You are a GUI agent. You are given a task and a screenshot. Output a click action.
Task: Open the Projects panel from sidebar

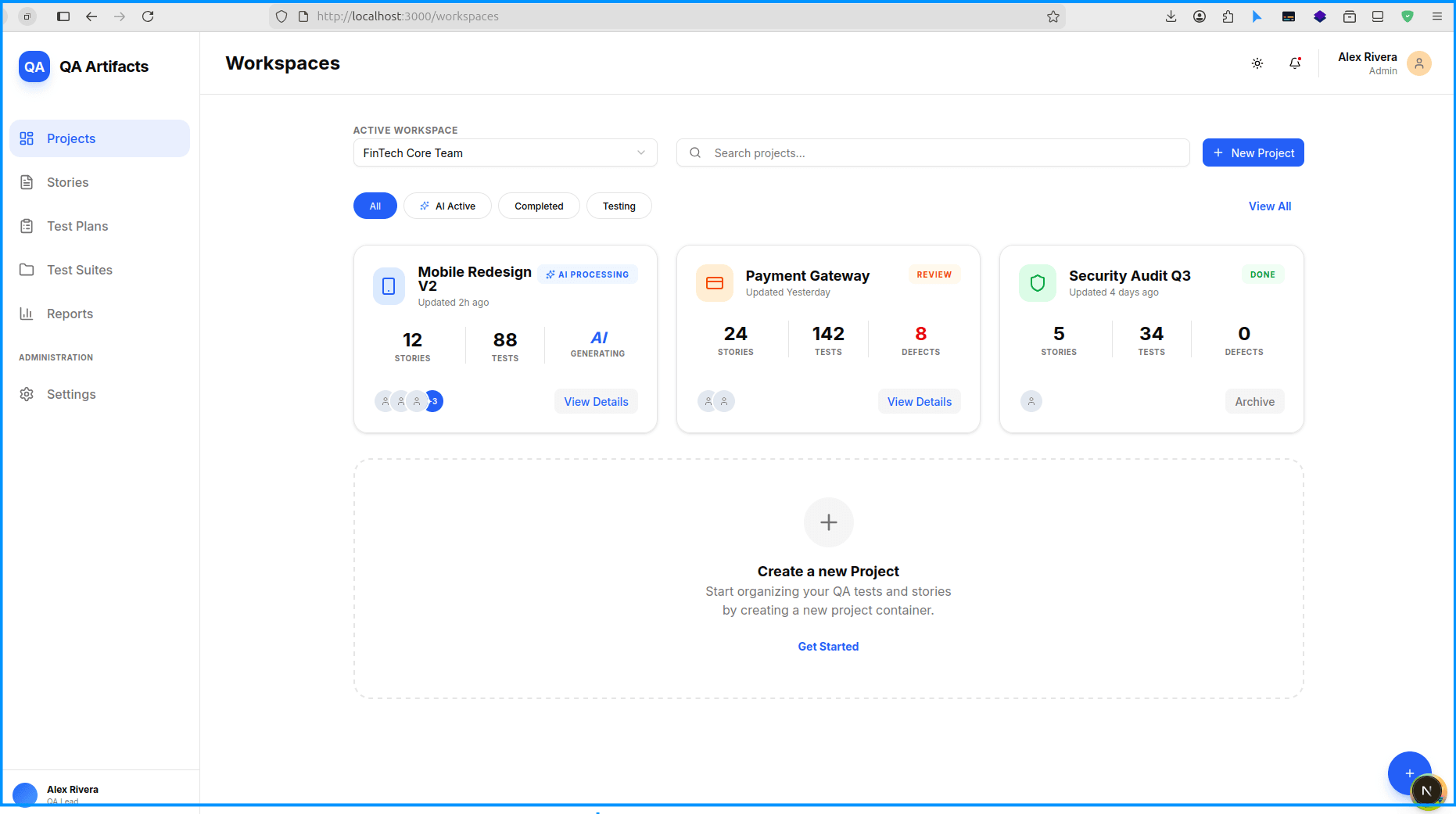click(x=70, y=138)
